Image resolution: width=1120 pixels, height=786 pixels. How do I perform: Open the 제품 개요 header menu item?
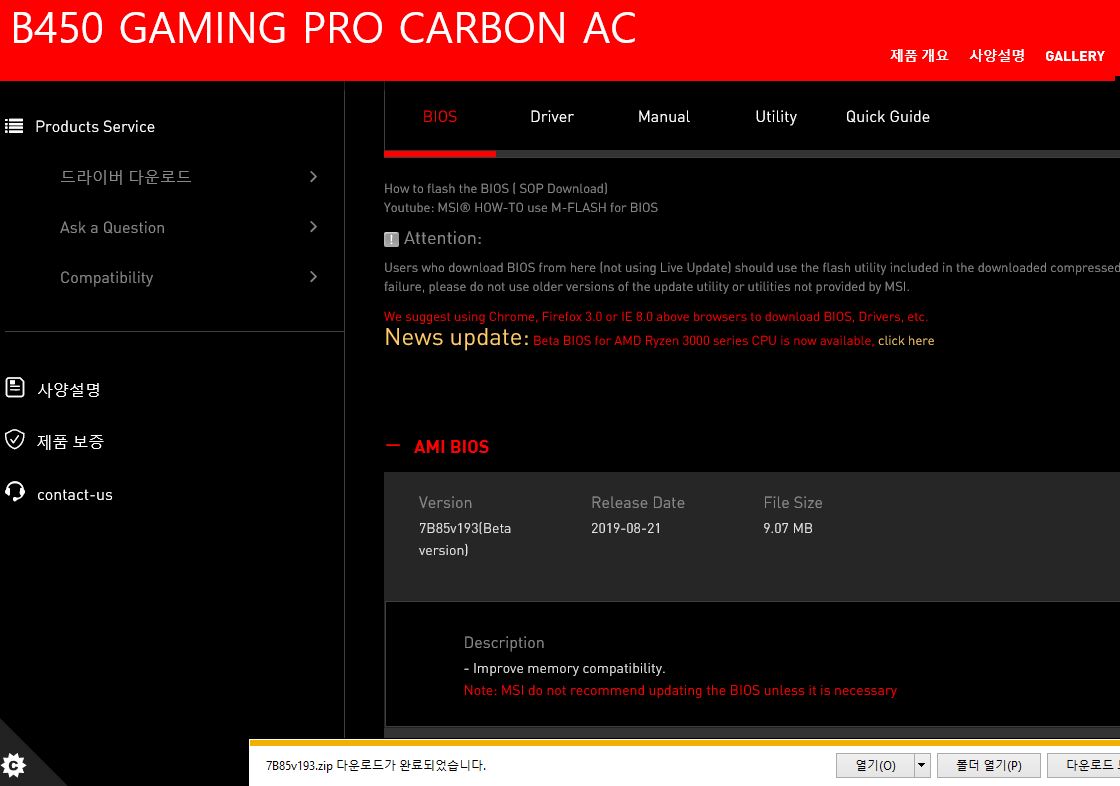(x=919, y=56)
